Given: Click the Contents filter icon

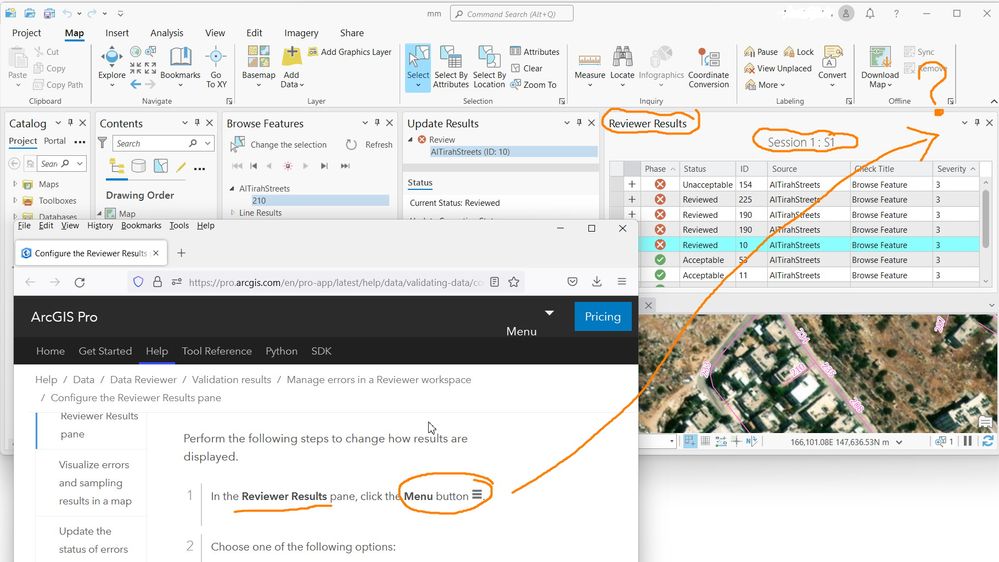Looking at the screenshot, I should [x=103, y=143].
